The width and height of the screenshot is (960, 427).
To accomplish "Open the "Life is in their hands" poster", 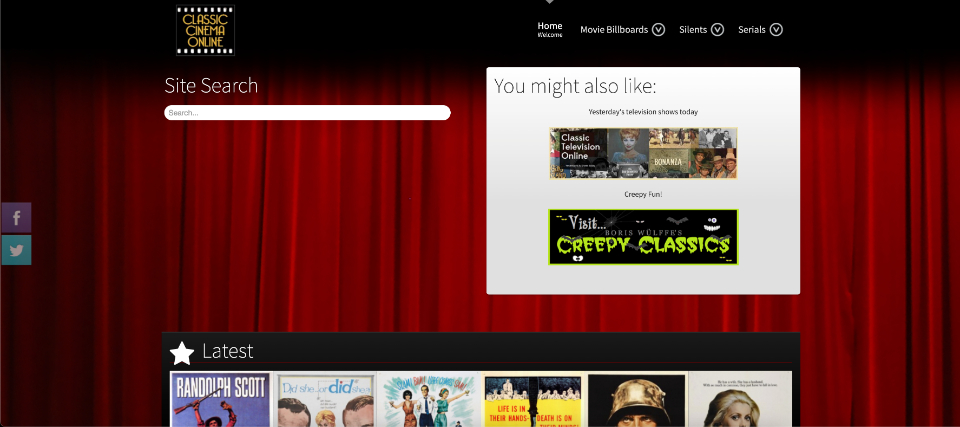I will coord(533,399).
